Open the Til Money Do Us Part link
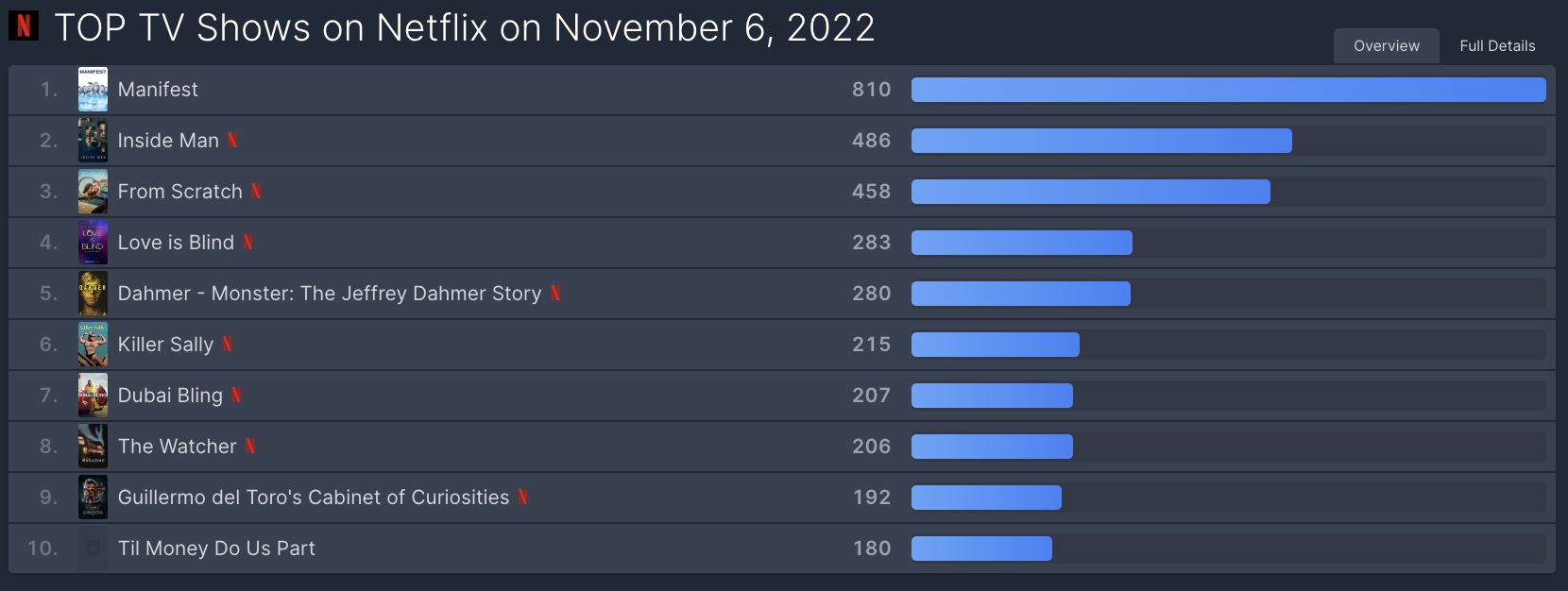Image resolution: width=1568 pixels, height=591 pixels. (x=216, y=549)
